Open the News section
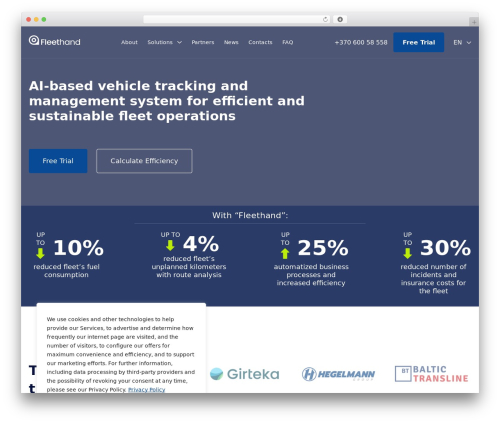The width and height of the screenshot is (500, 423). pyautogui.click(x=231, y=42)
